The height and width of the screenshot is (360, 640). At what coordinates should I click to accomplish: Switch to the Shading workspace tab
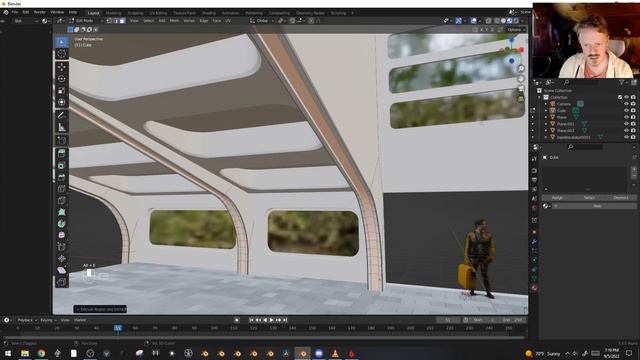pyautogui.click(x=209, y=13)
